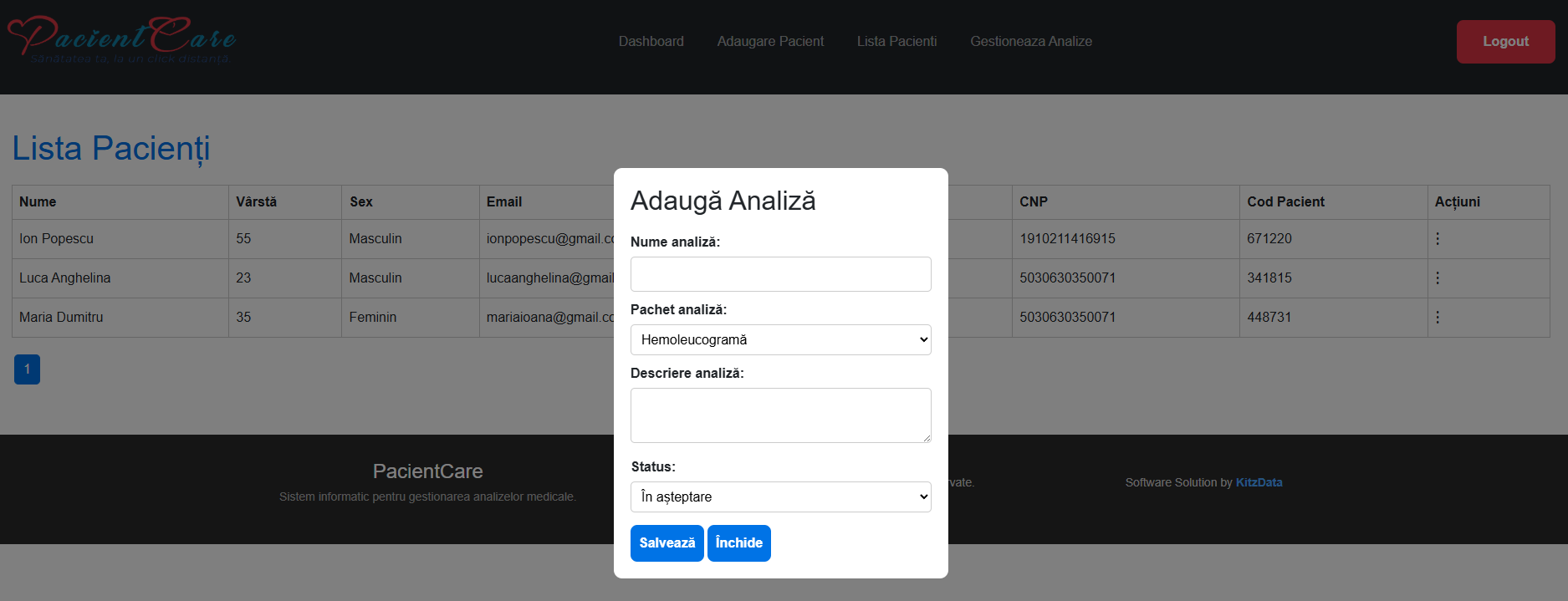The height and width of the screenshot is (601, 1568).
Task: Click the Nume column header
Action: coord(38,202)
